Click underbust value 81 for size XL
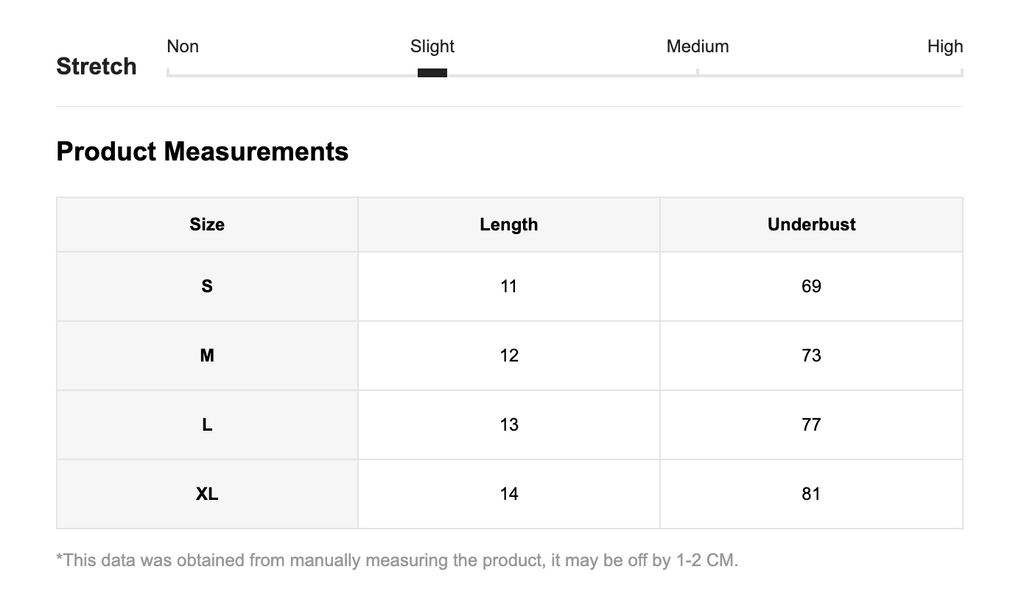The image size is (1024, 589). click(811, 494)
